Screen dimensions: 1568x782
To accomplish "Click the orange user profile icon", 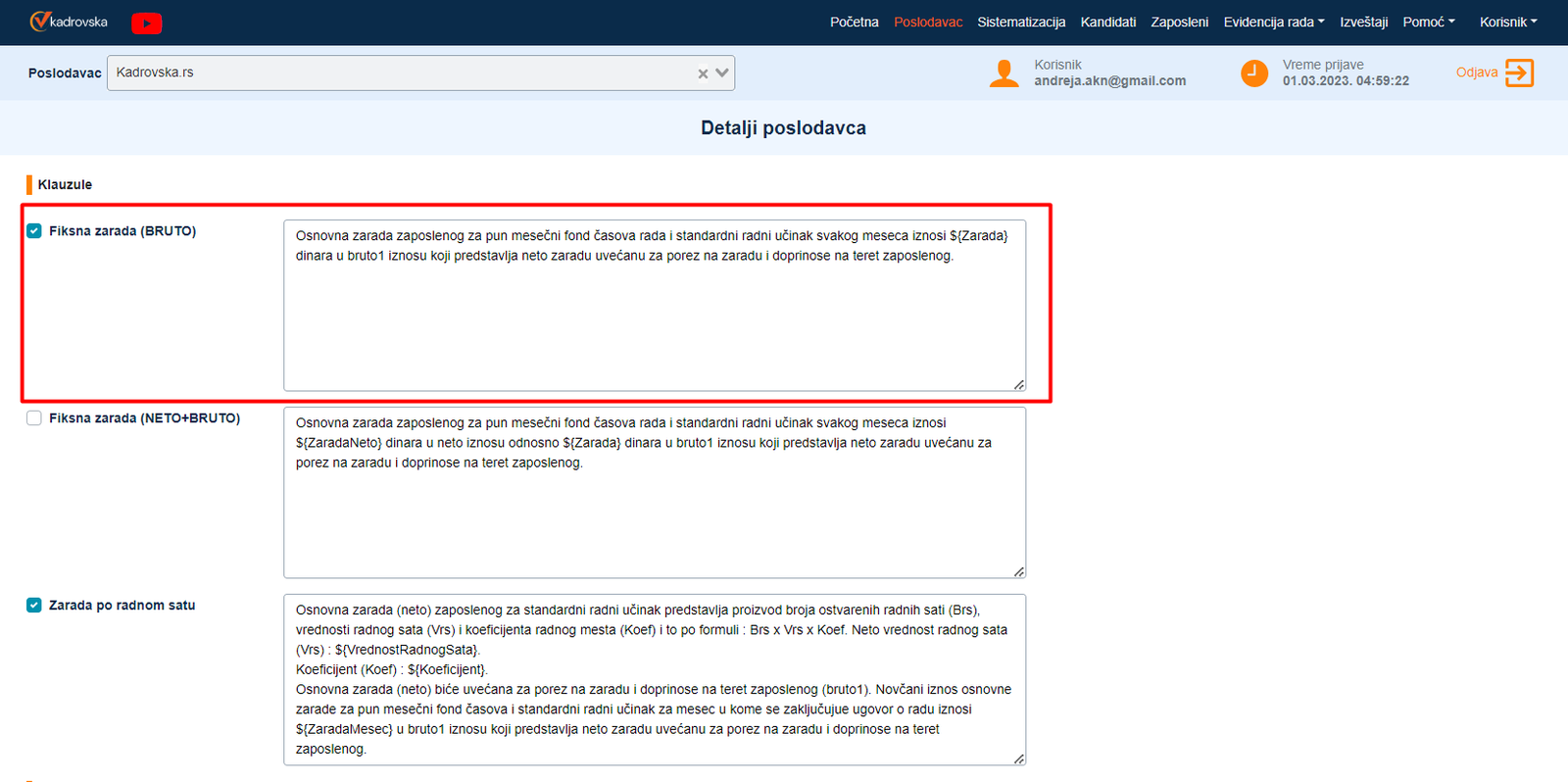I will 1004,73.
